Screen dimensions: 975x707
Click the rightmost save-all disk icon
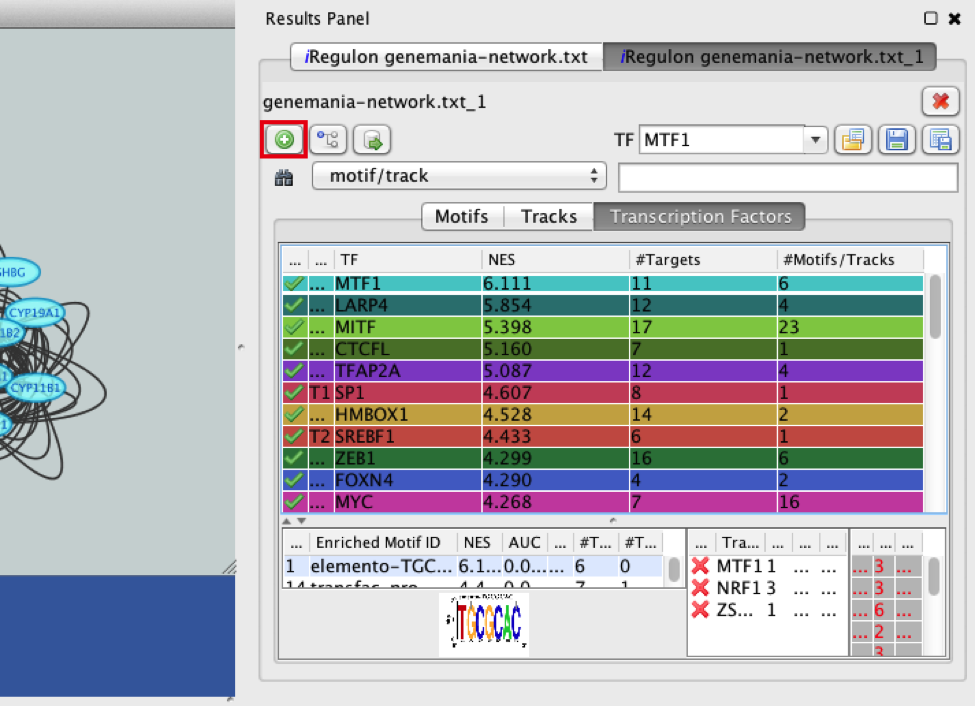[939, 140]
